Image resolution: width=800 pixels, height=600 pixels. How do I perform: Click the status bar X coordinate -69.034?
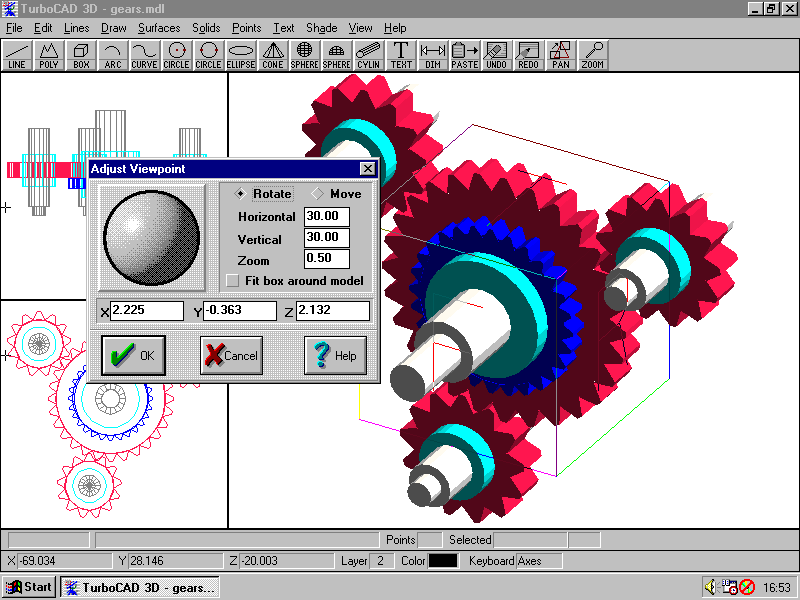pos(65,561)
